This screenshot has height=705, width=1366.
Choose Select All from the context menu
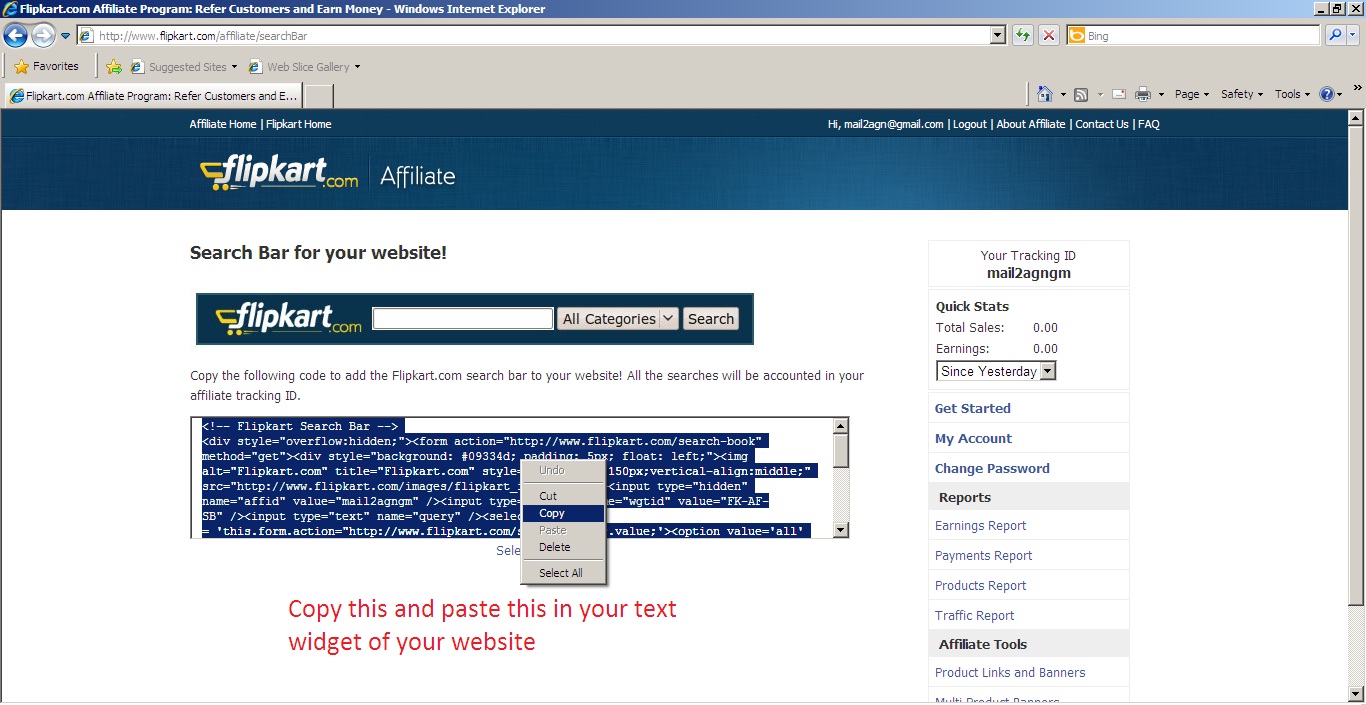click(x=561, y=573)
